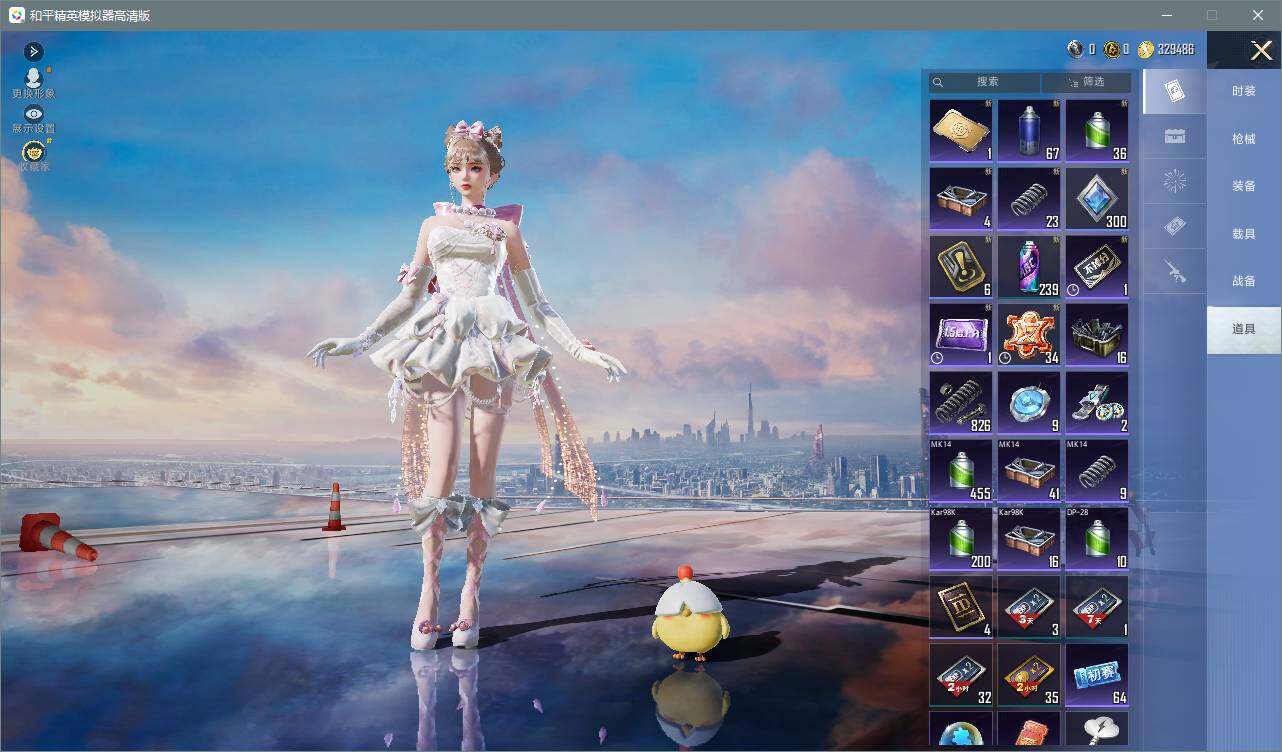
Task: Close the inventory with the X button
Action: click(x=1261, y=50)
